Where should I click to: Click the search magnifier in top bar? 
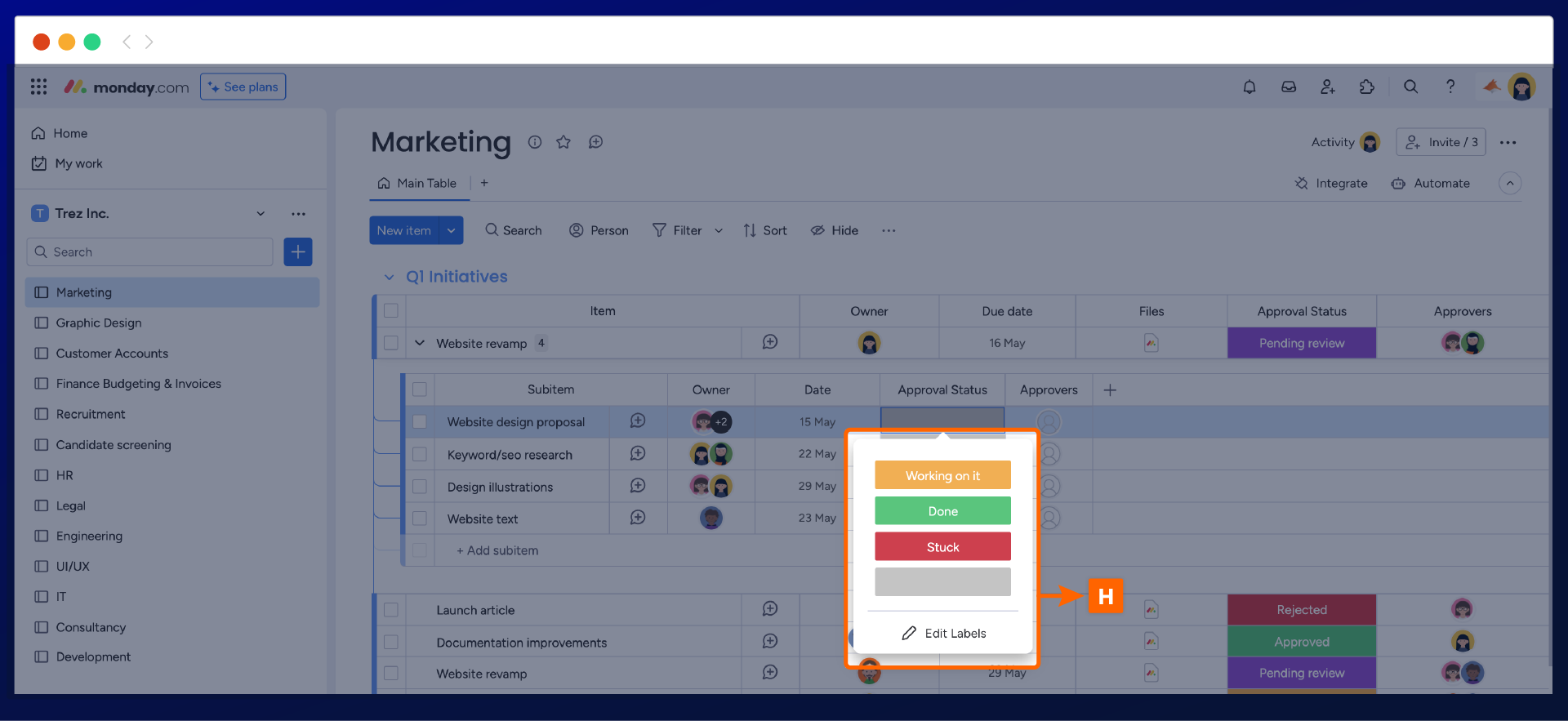point(1410,87)
